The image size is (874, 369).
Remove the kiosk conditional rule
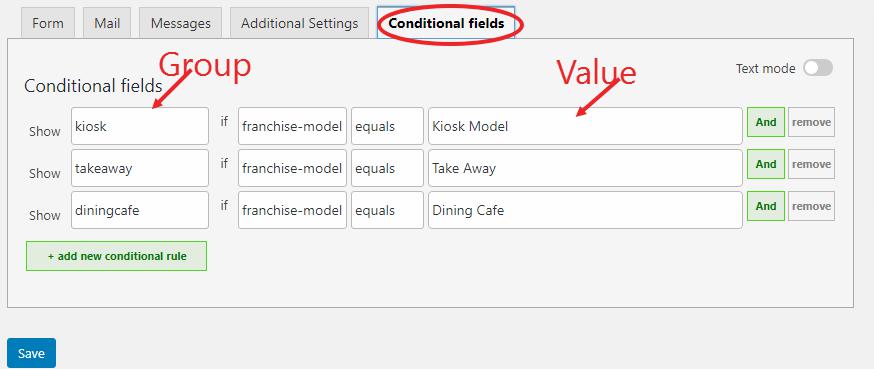click(x=812, y=122)
